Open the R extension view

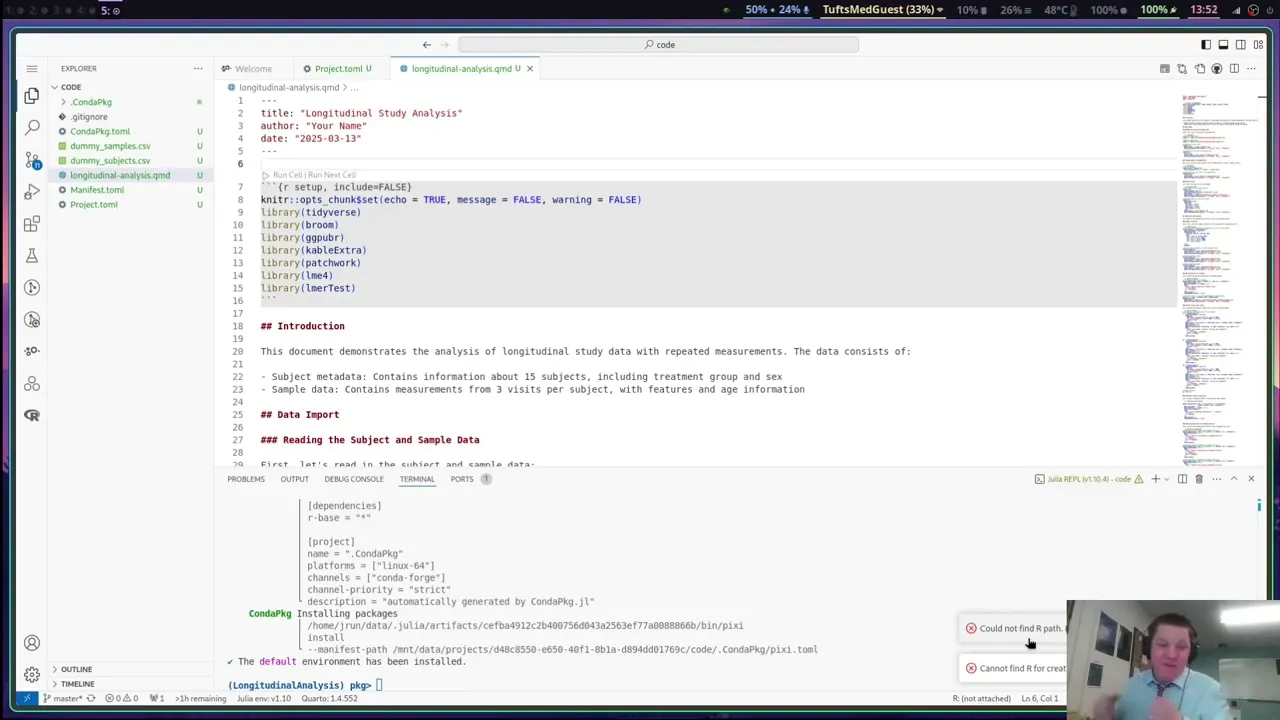pos(32,416)
